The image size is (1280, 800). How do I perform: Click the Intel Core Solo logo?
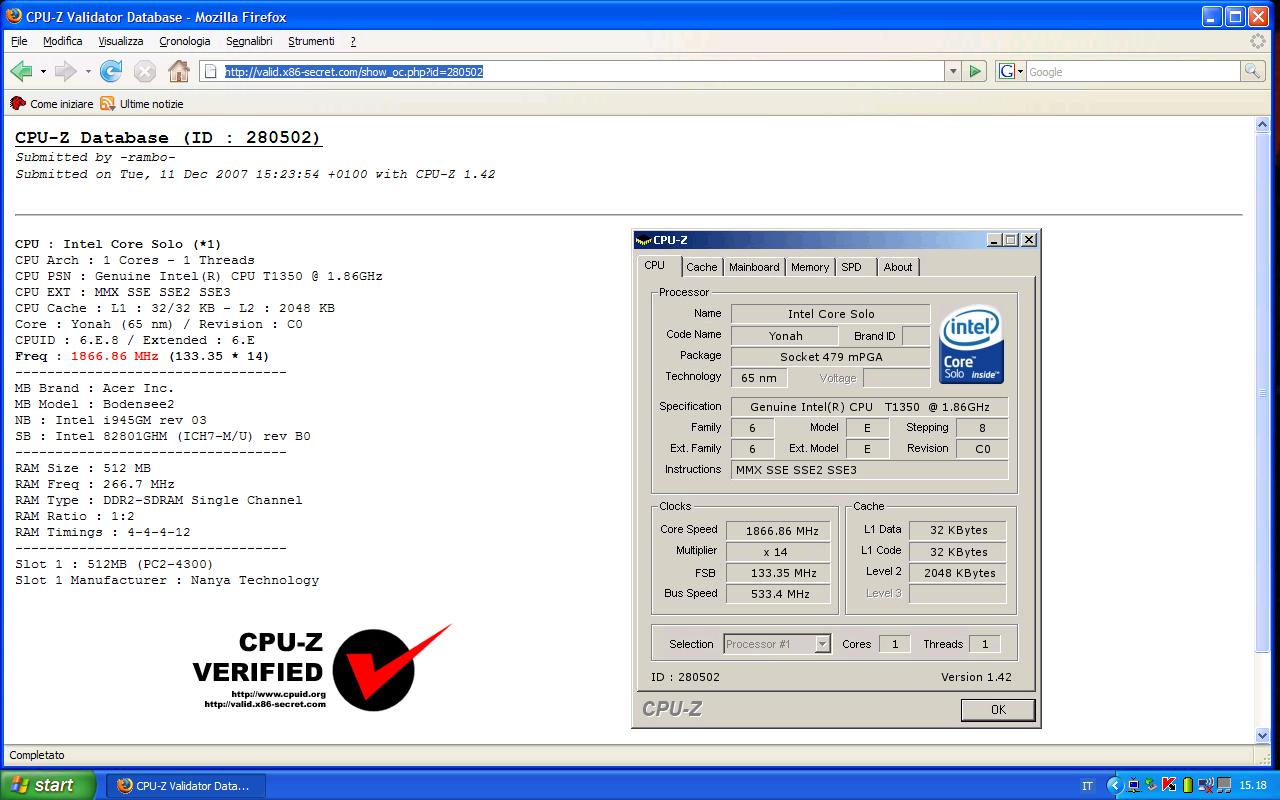pos(971,344)
